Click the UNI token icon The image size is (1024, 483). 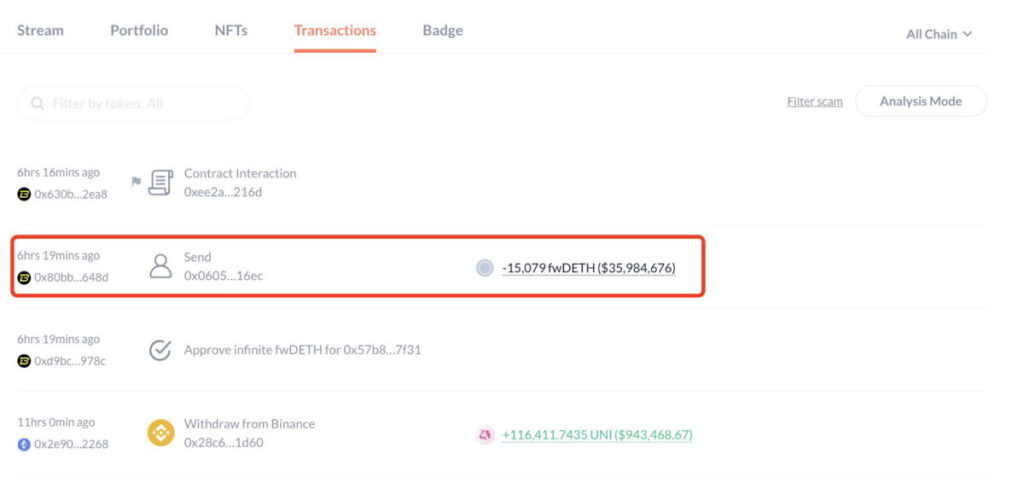tap(485, 435)
